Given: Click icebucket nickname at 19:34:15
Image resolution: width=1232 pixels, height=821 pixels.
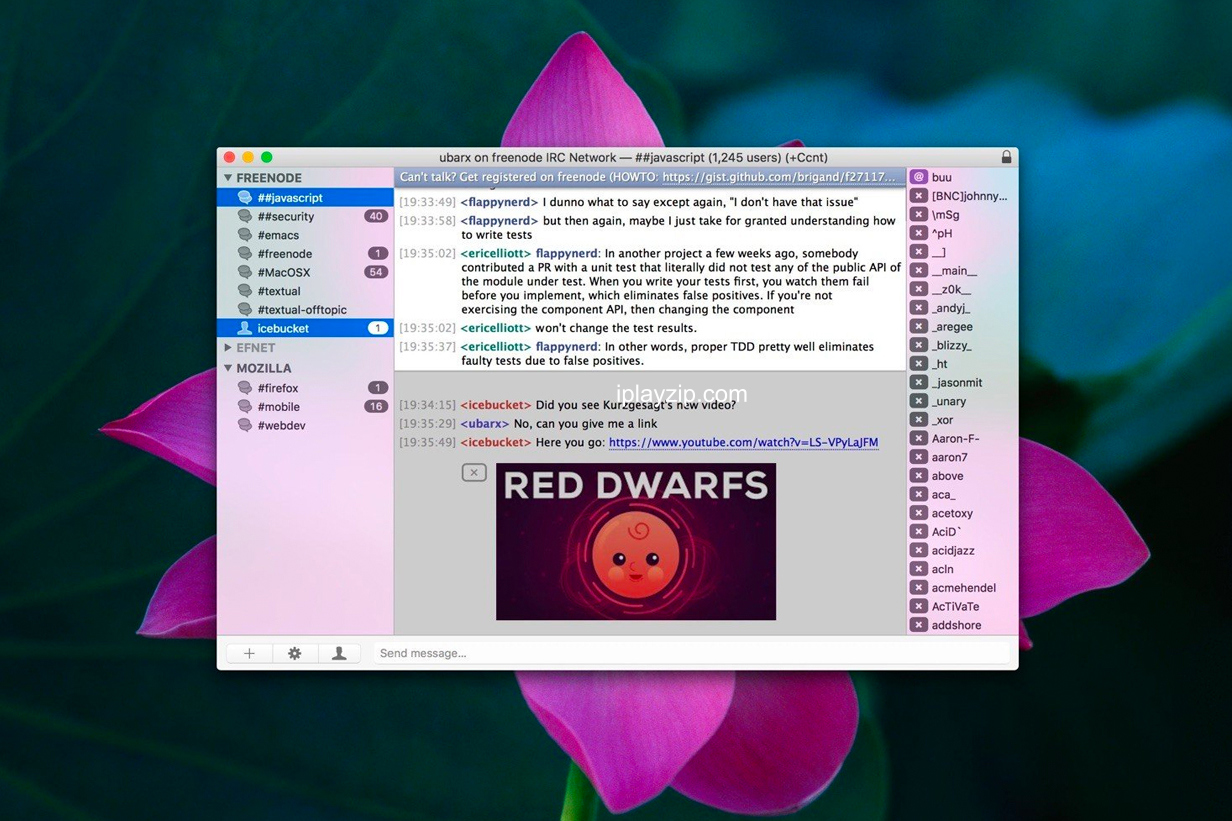Looking at the screenshot, I should pos(496,405).
